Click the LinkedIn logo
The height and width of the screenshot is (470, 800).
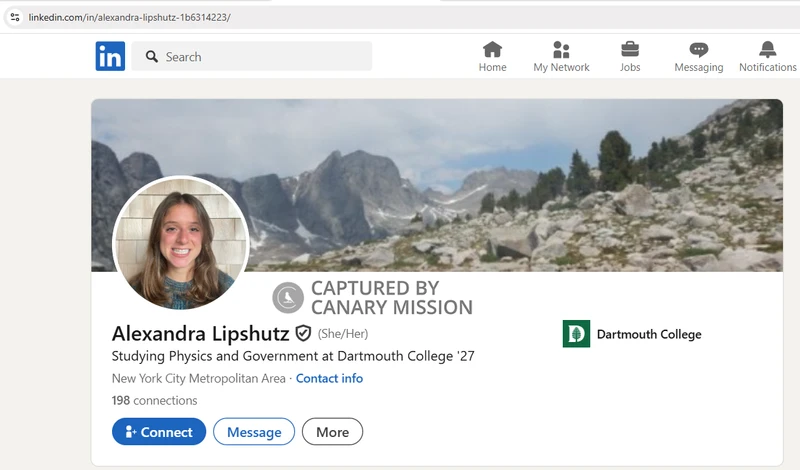pos(110,57)
